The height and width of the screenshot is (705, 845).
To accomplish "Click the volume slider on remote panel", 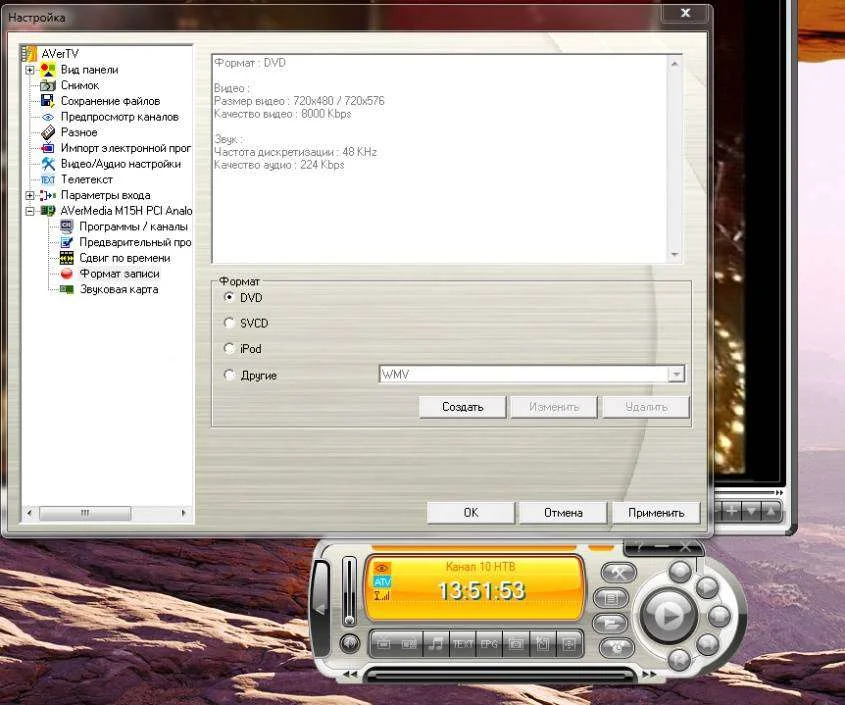I will click(349, 590).
